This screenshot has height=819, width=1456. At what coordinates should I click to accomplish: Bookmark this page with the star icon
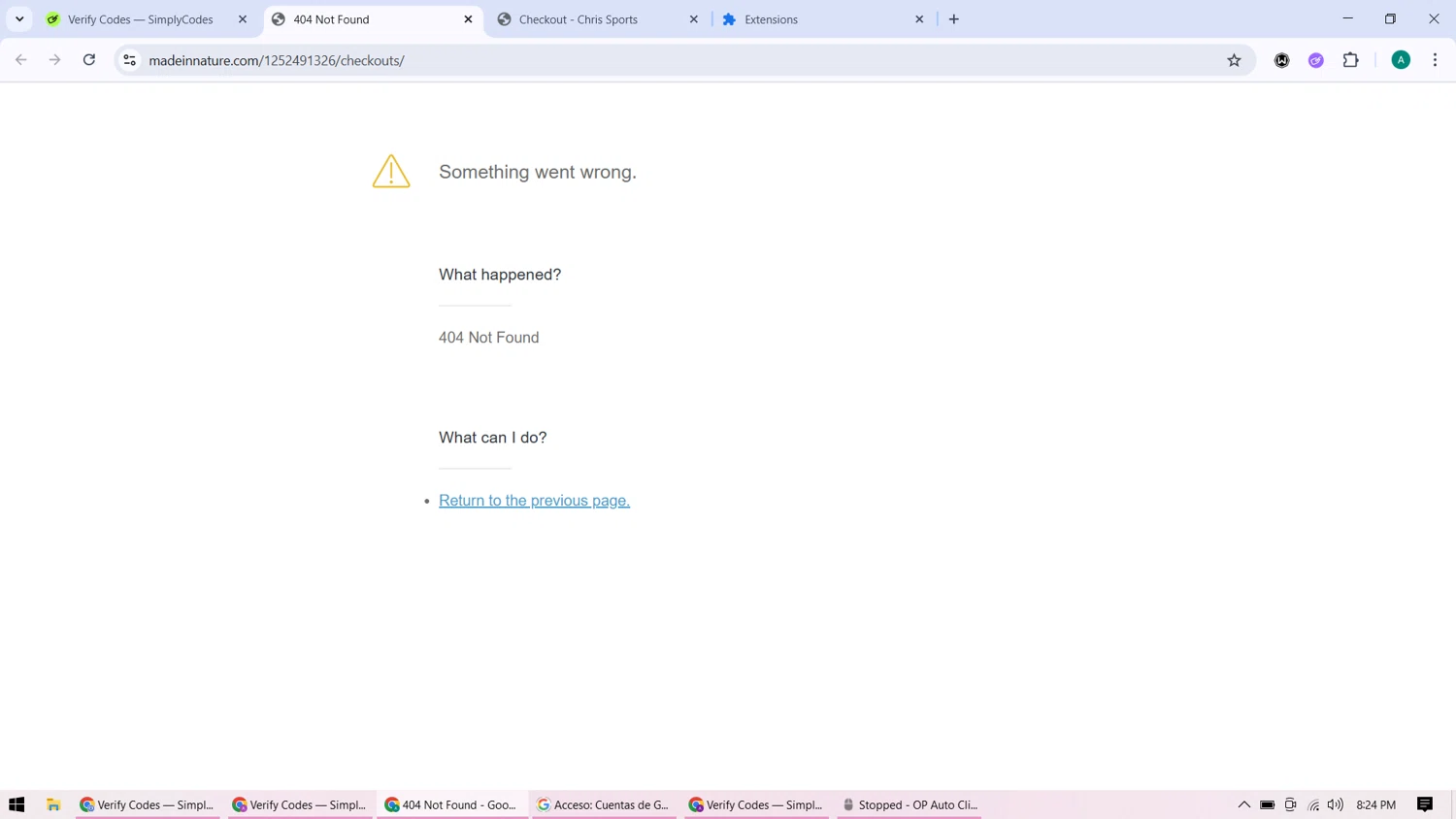[x=1234, y=60]
